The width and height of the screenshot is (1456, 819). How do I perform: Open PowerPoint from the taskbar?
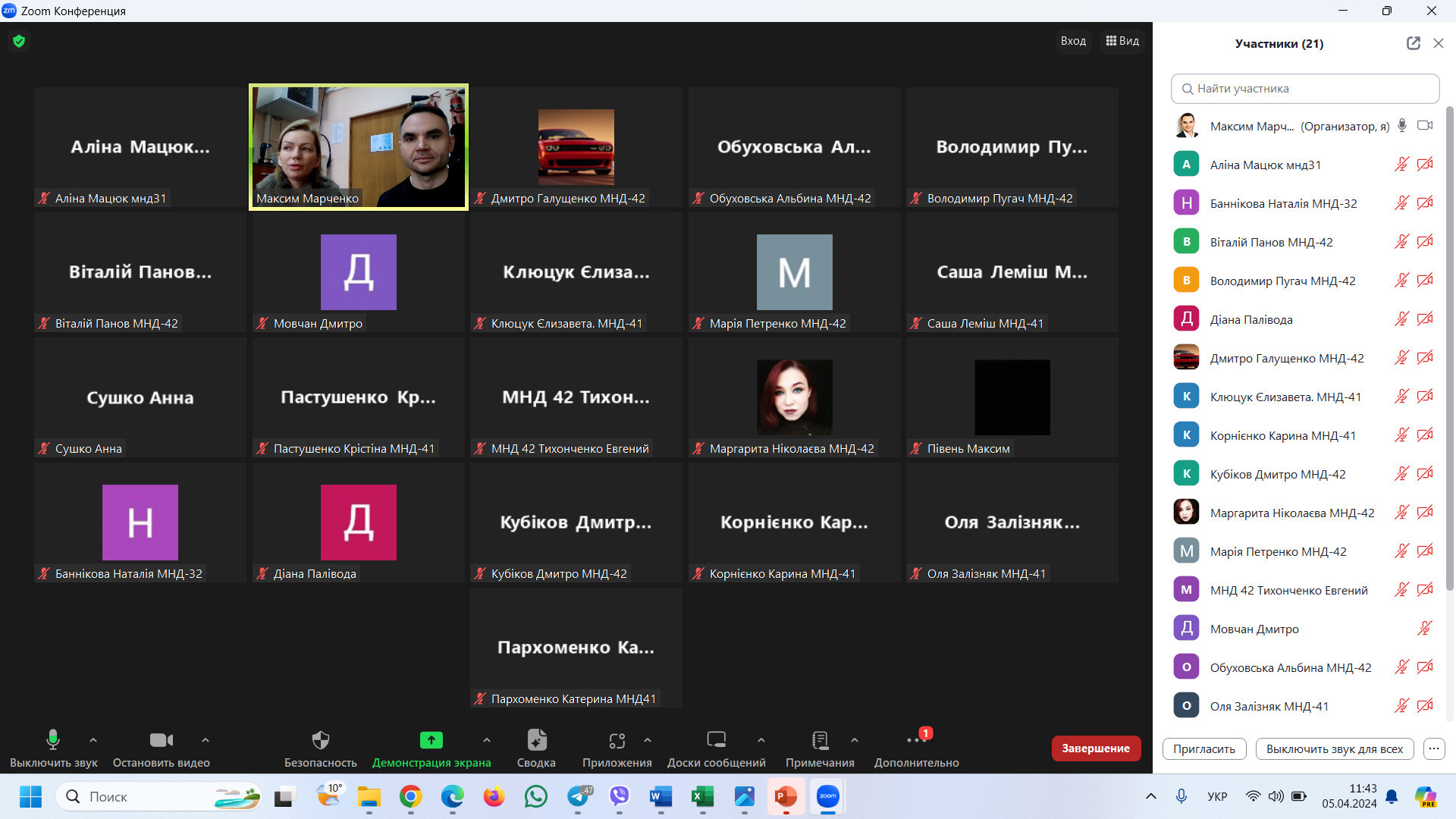786,796
